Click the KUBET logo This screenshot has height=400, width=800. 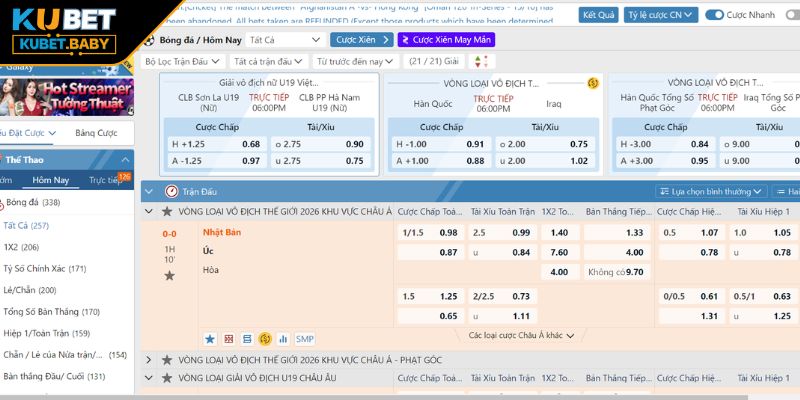64,31
